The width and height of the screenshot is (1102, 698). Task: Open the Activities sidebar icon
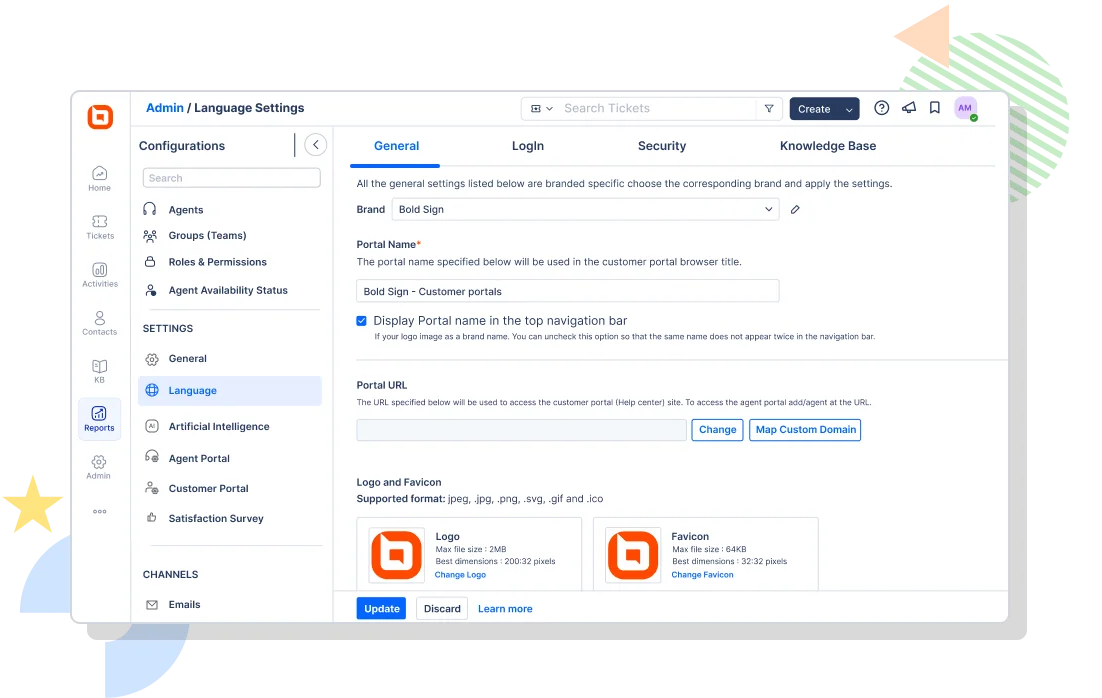(100, 275)
